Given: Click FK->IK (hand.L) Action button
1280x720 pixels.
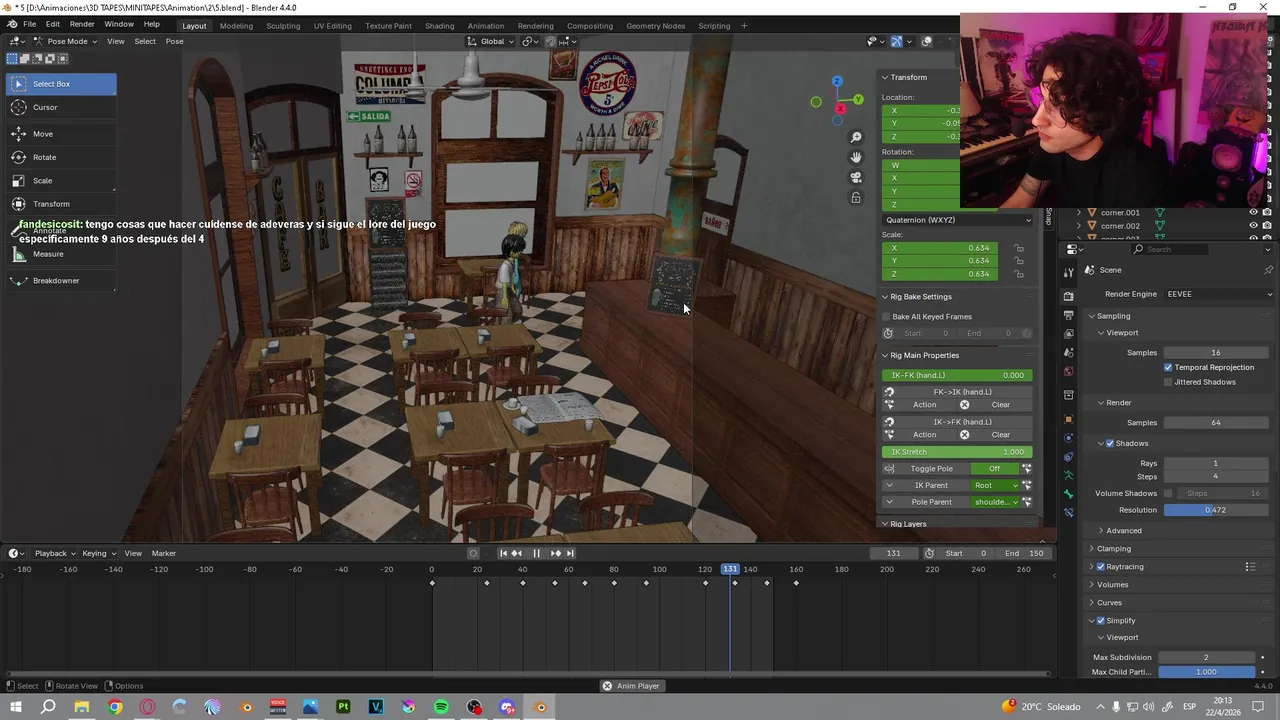Looking at the screenshot, I should tap(924, 405).
